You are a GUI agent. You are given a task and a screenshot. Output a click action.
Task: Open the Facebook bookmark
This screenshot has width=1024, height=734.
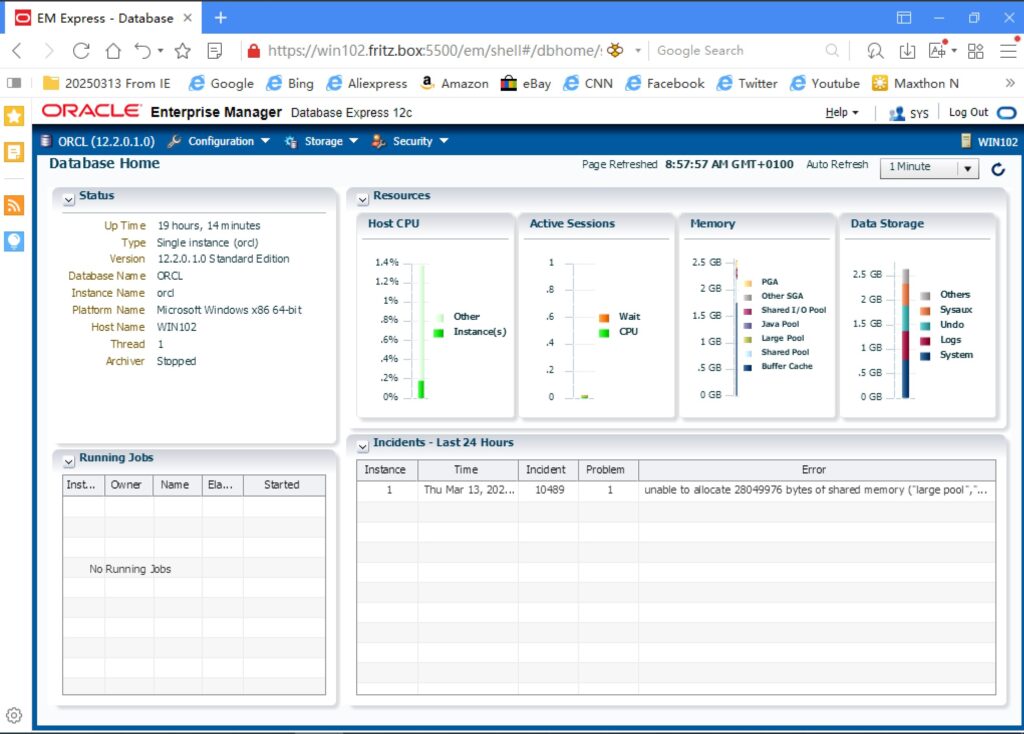pos(665,83)
